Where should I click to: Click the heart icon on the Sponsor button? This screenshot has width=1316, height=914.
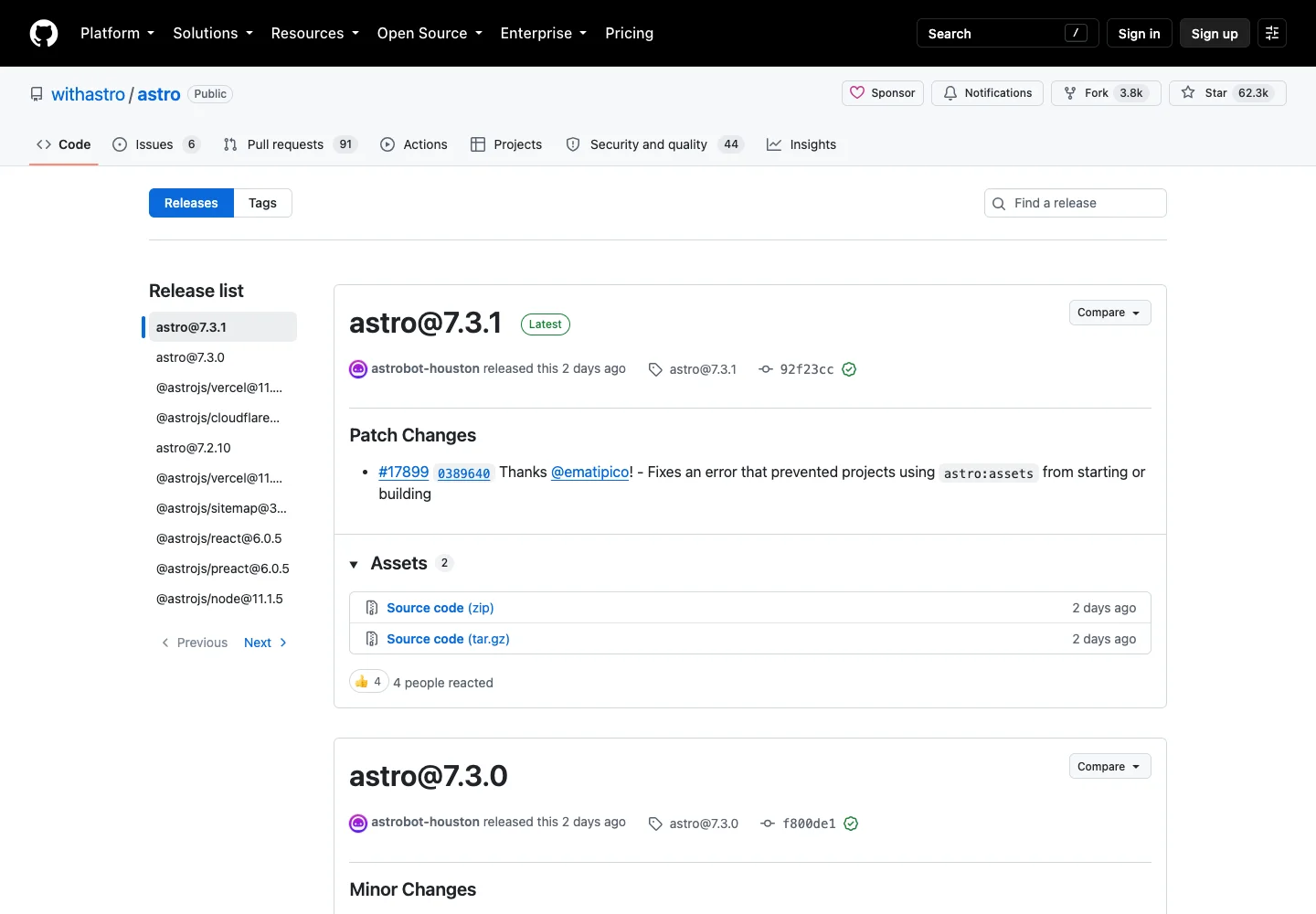[x=857, y=92]
